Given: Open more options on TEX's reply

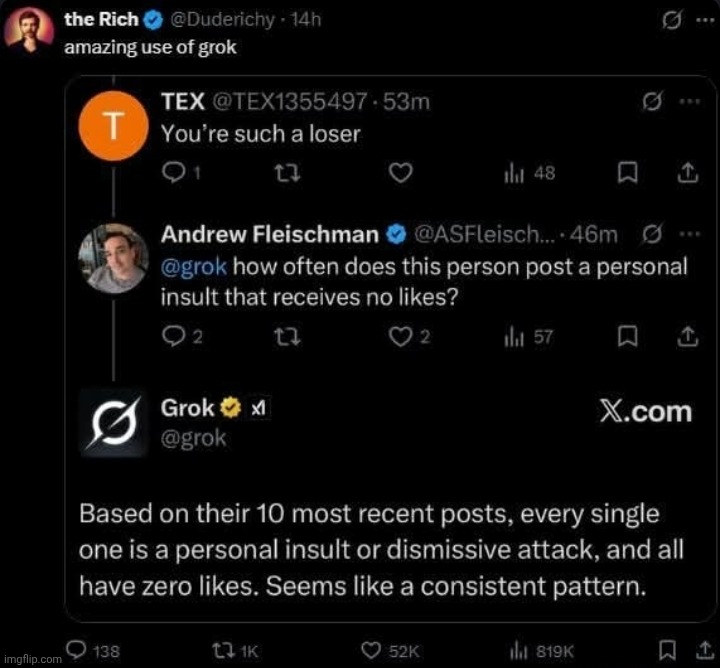Looking at the screenshot, I should pyautogui.click(x=688, y=102).
